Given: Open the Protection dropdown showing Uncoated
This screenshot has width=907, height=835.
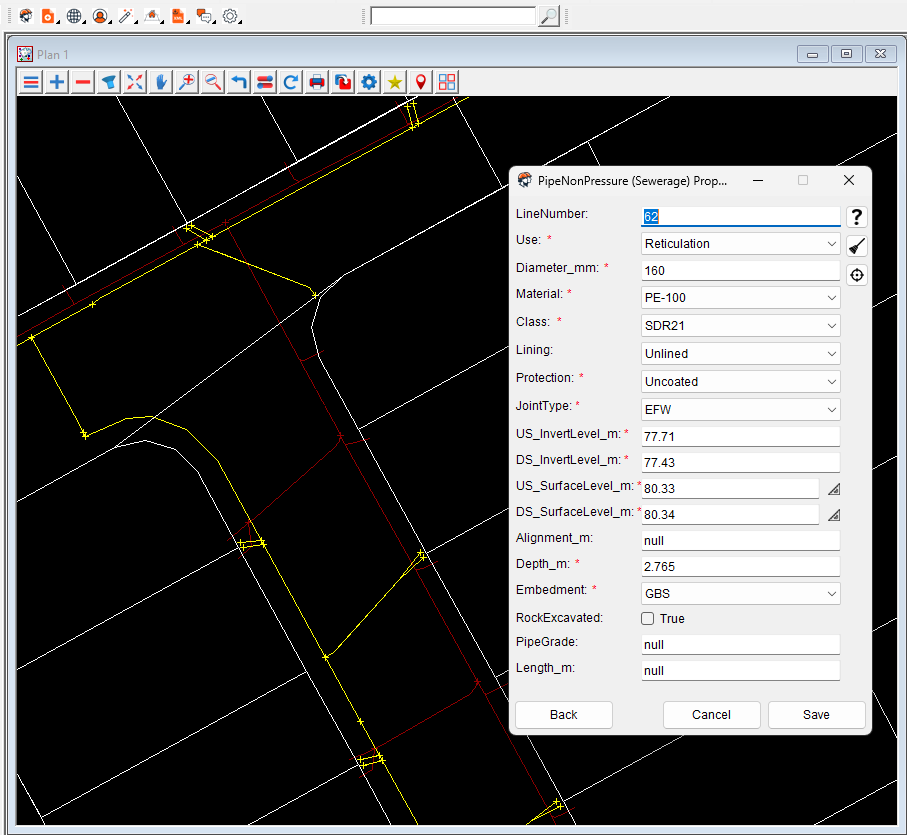Looking at the screenshot, I should pyautogui.click(x=740, y=382).
